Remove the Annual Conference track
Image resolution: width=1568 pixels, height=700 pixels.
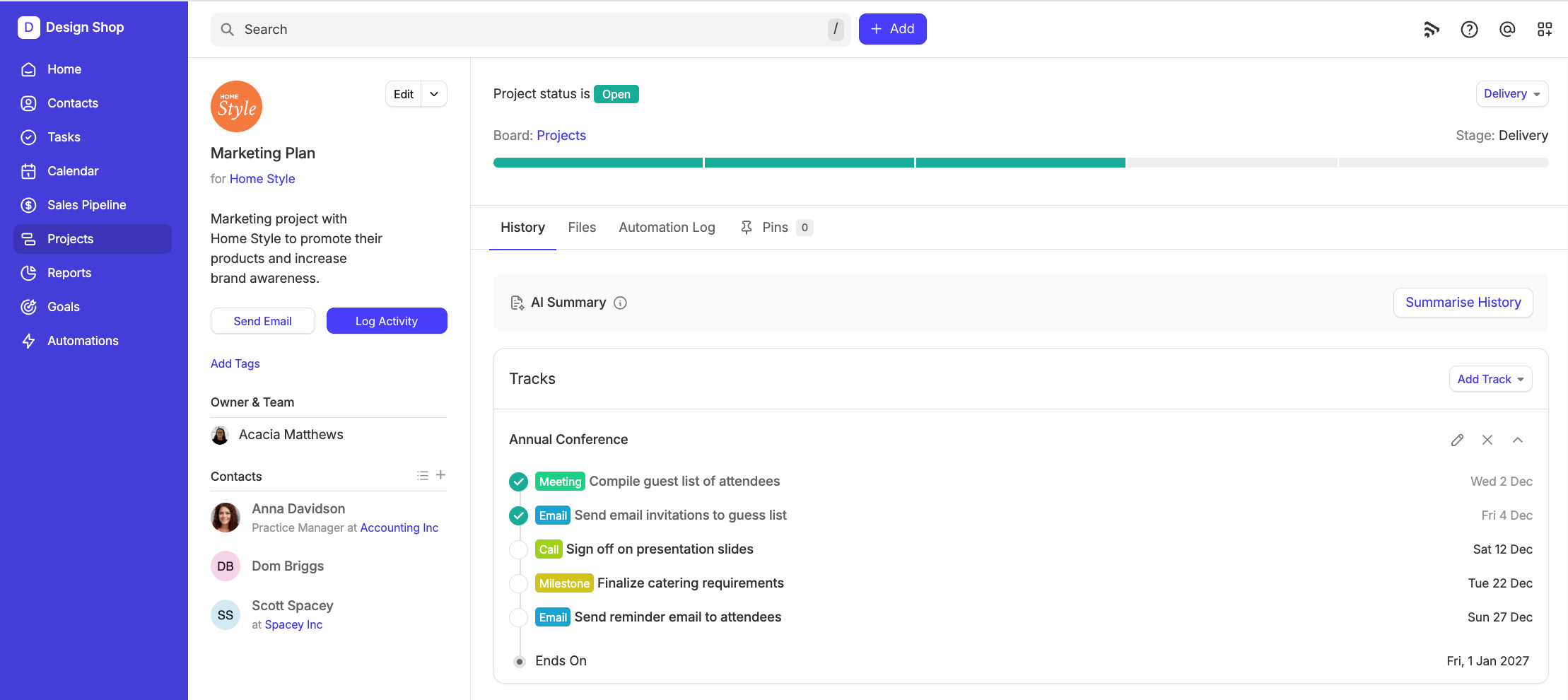pyautogui.click(x=1487, y=440)
